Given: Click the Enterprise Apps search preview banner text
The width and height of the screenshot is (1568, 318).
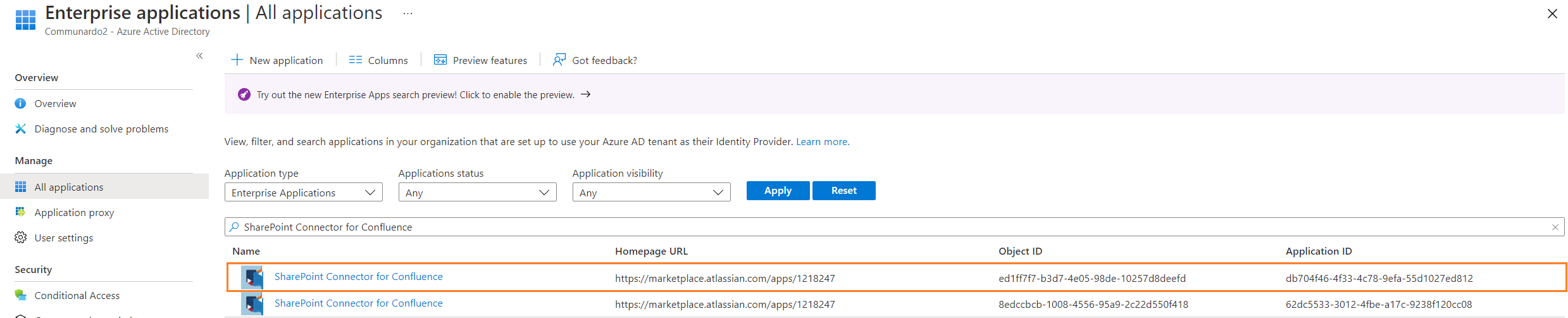Looking at the screenshot, I should coord(415,95).
